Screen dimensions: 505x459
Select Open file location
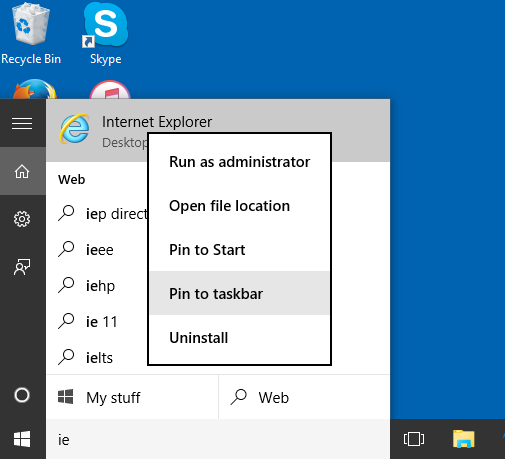pyautogui.click(x=239, y=206)
